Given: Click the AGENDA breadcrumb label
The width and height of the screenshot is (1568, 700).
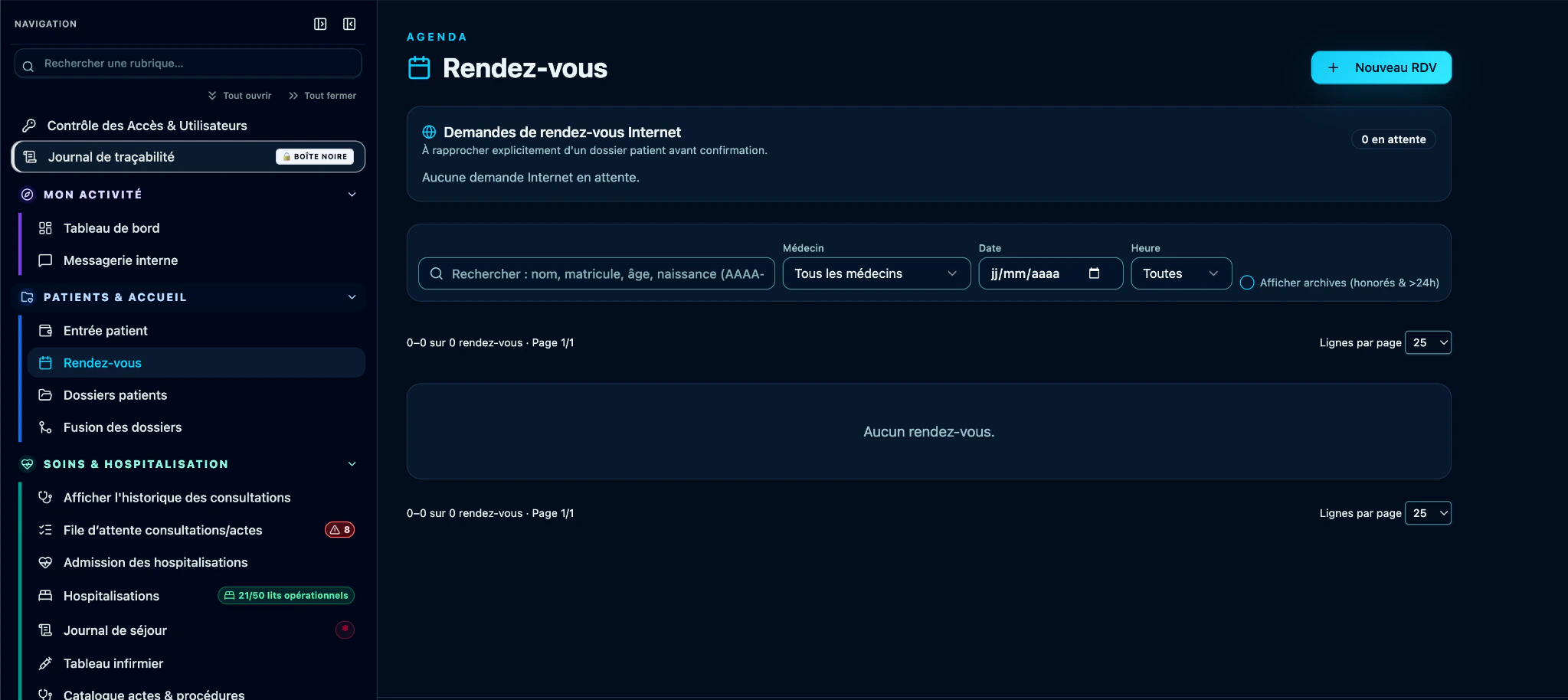Looking at the screenshot, I should click(x=437, y=37).
